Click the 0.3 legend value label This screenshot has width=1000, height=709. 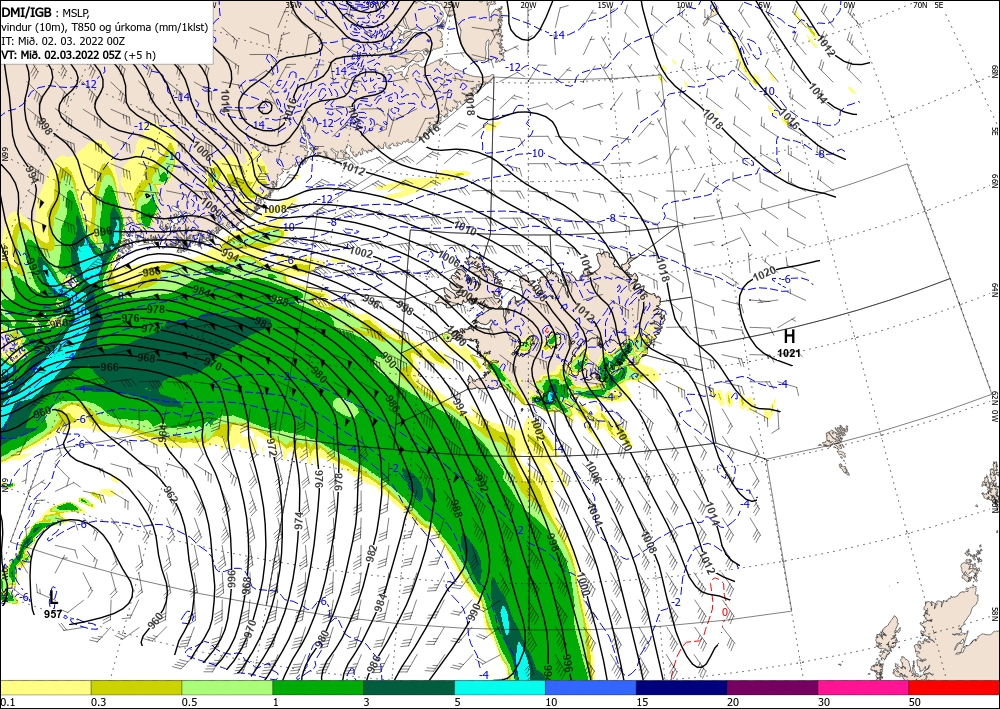click(x=98, y=702)
